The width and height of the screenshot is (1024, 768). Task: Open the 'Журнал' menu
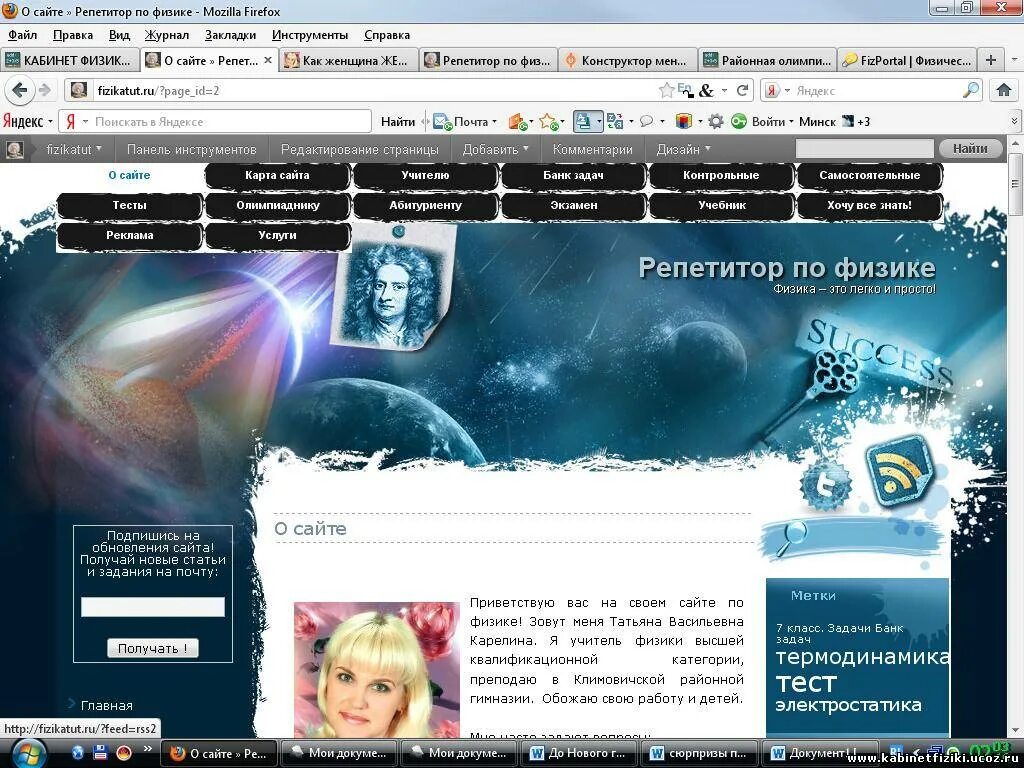pos(167,35)
